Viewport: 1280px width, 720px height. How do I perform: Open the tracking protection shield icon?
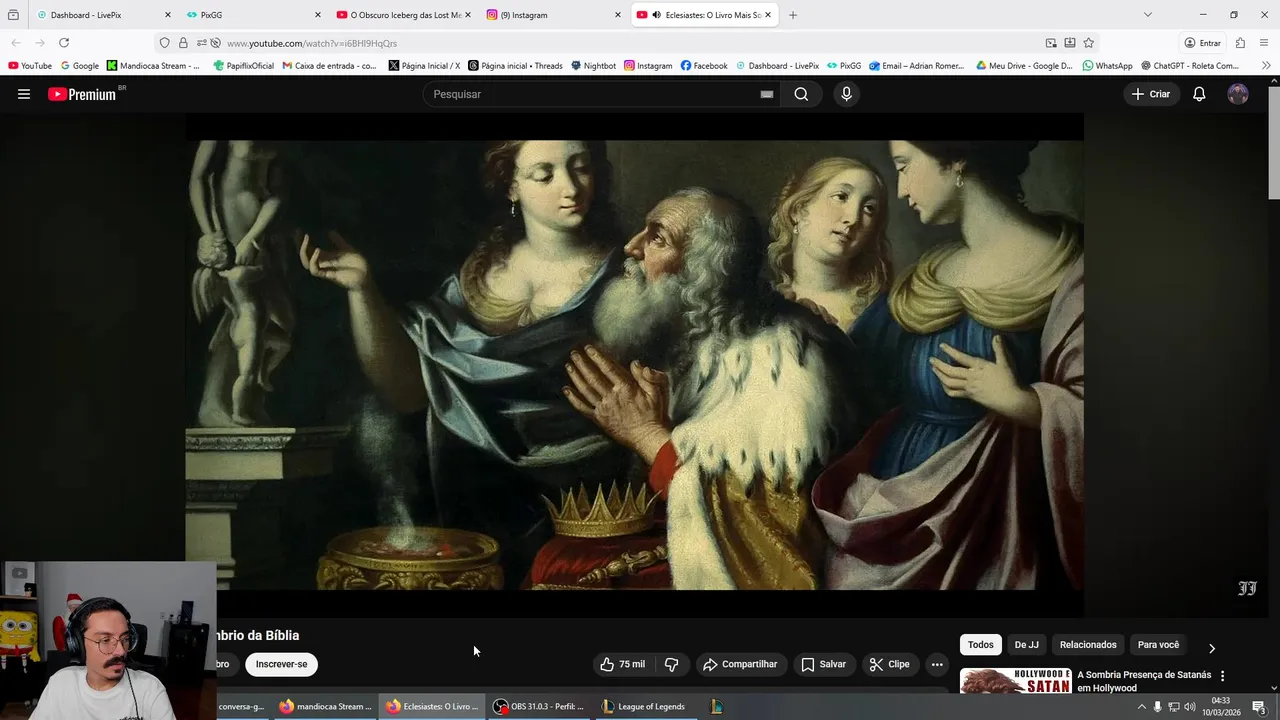(165, 43)
